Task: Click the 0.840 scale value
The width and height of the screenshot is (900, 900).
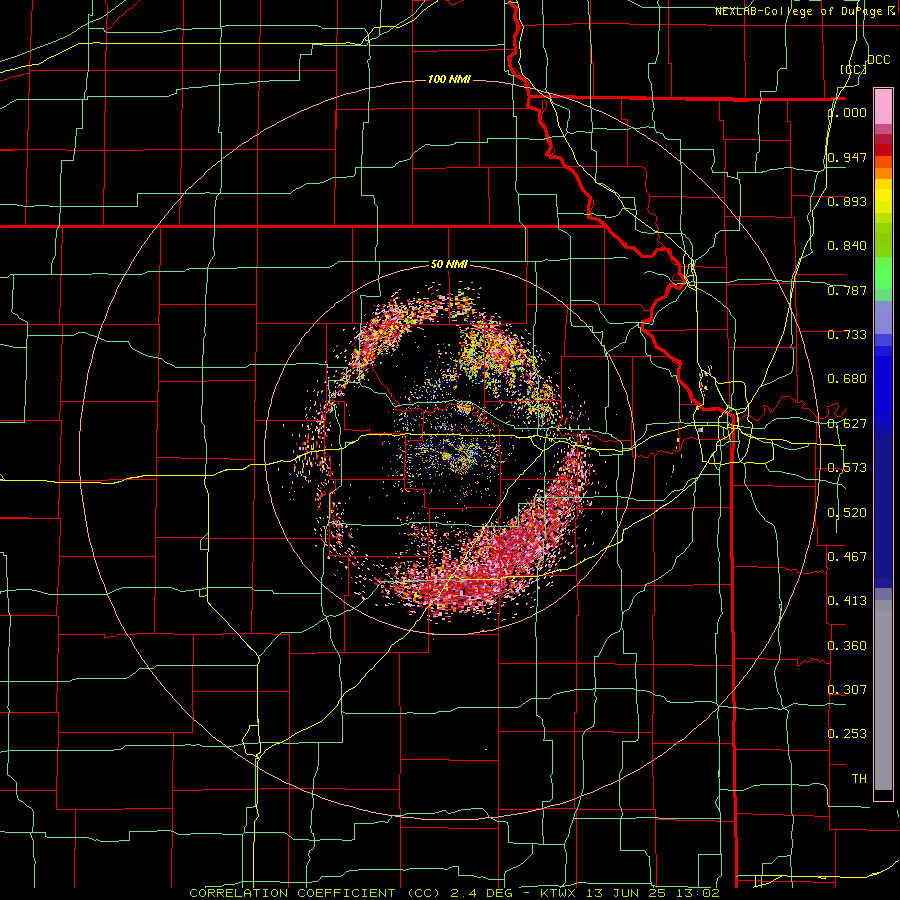Action: [x=847, y=246]
